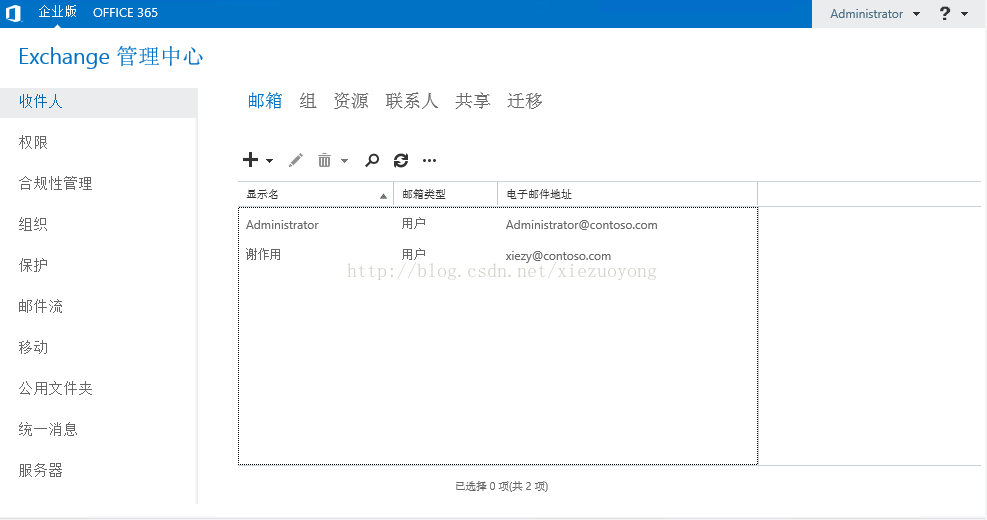The height and width of the screenshot is (520, 987).
Task: Expand dropdown arrow next to trash icon
Action: click(344, 161)
